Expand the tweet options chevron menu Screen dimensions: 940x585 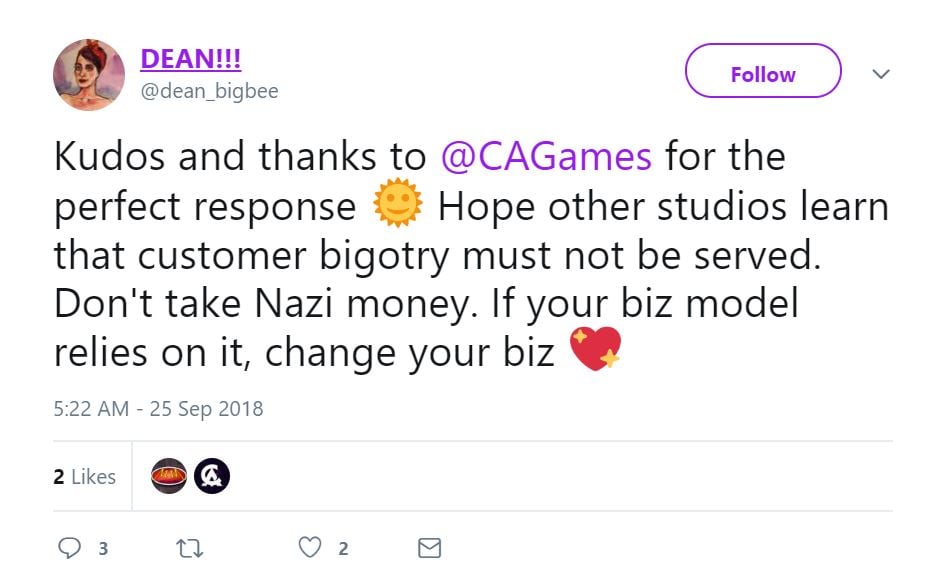881,74
